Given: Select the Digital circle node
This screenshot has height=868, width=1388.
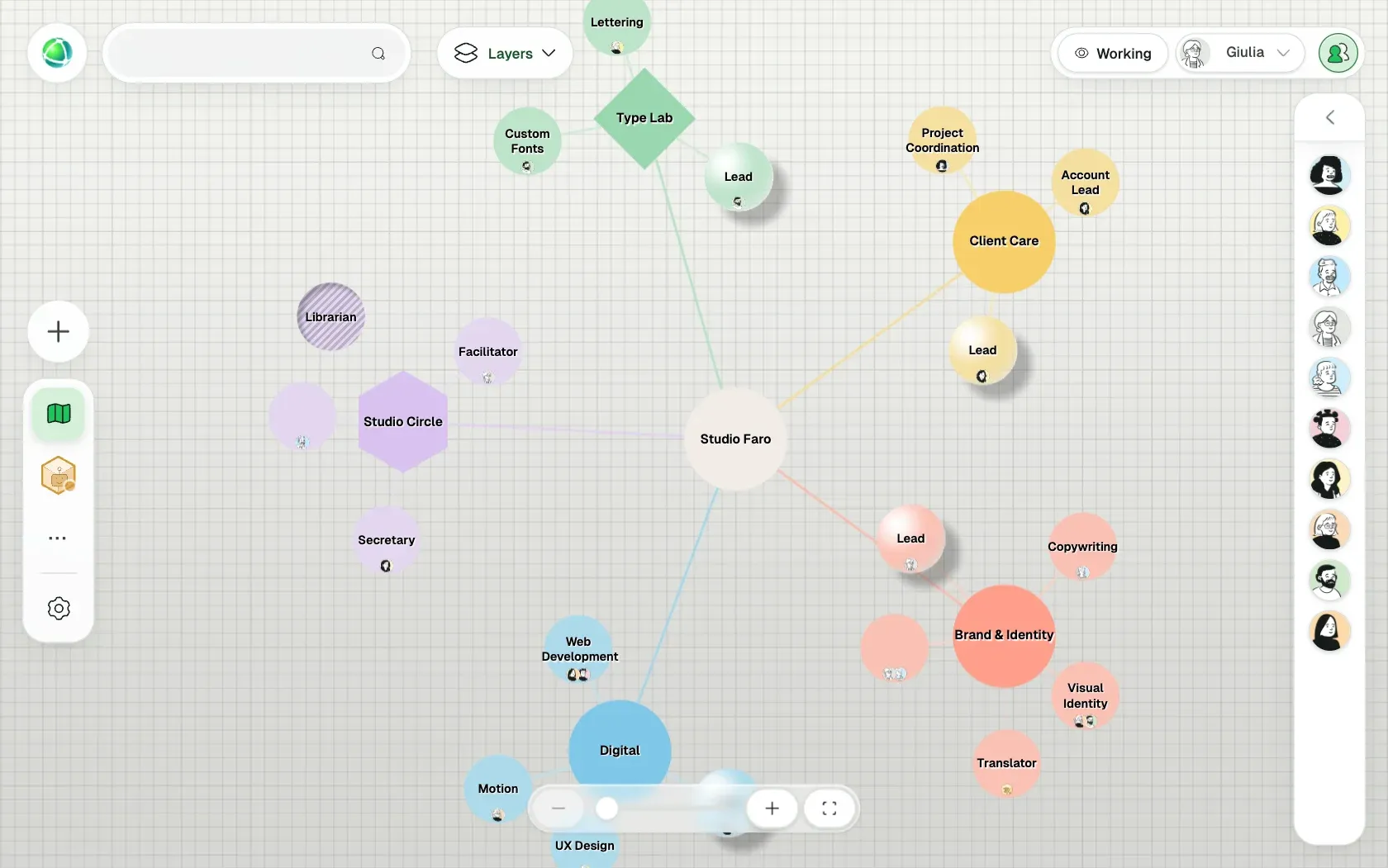Looking at the screenshot, I should point(620,751).
